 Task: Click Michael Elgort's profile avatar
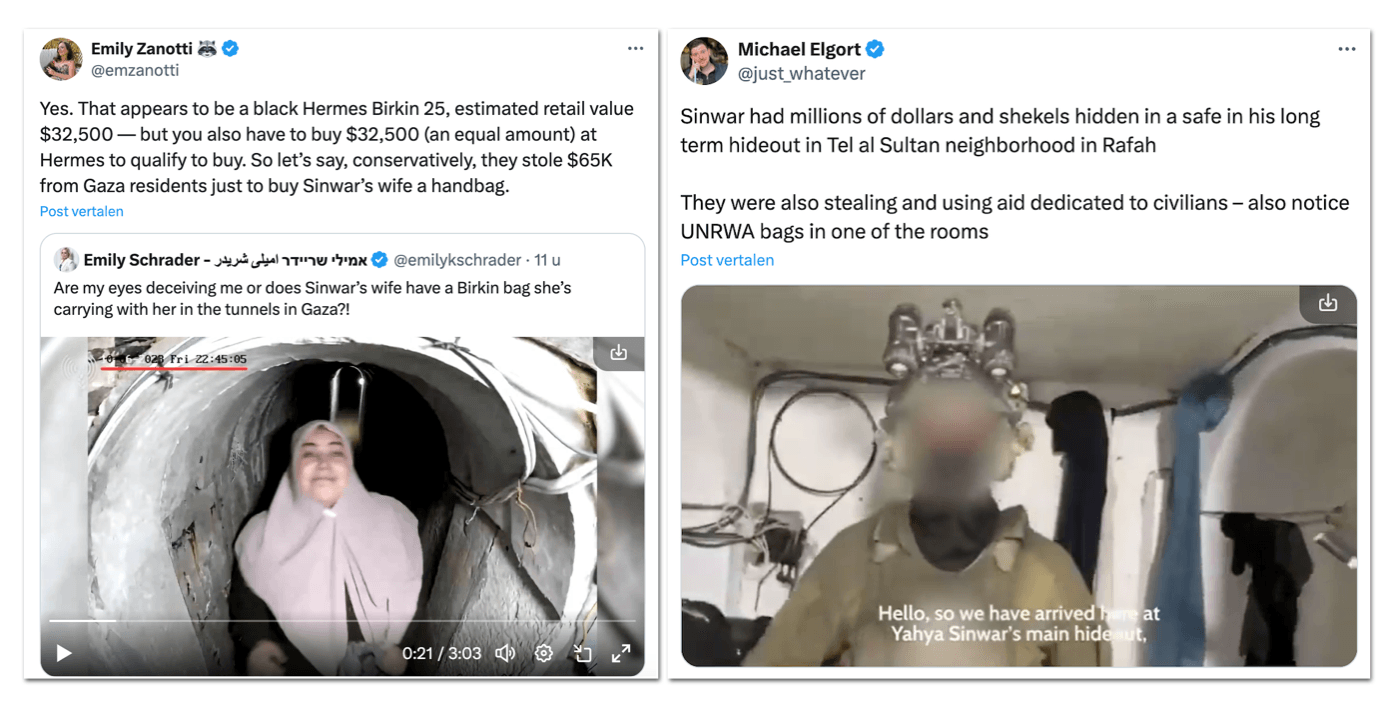(x=704, y=61)
